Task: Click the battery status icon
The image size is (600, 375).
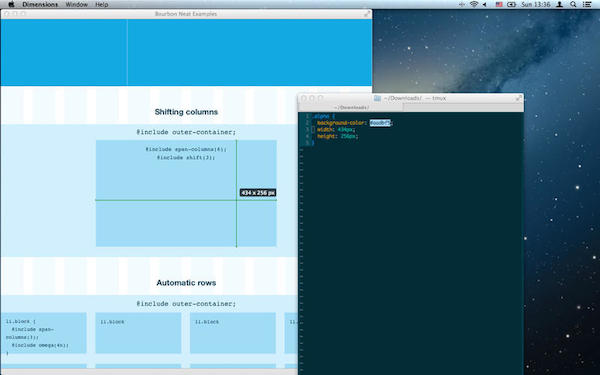Action: 511,5
